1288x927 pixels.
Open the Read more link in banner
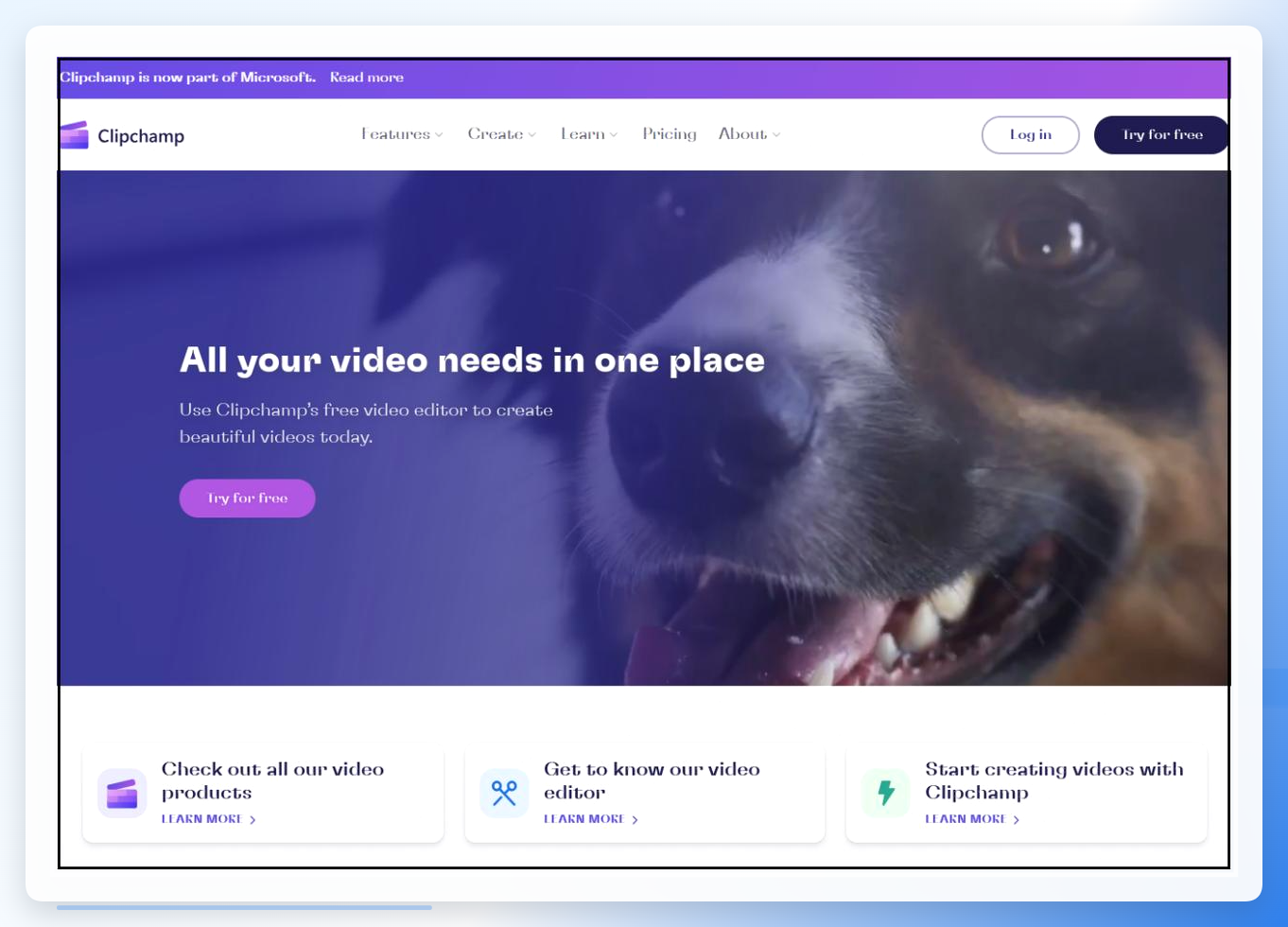click(367, 78)
